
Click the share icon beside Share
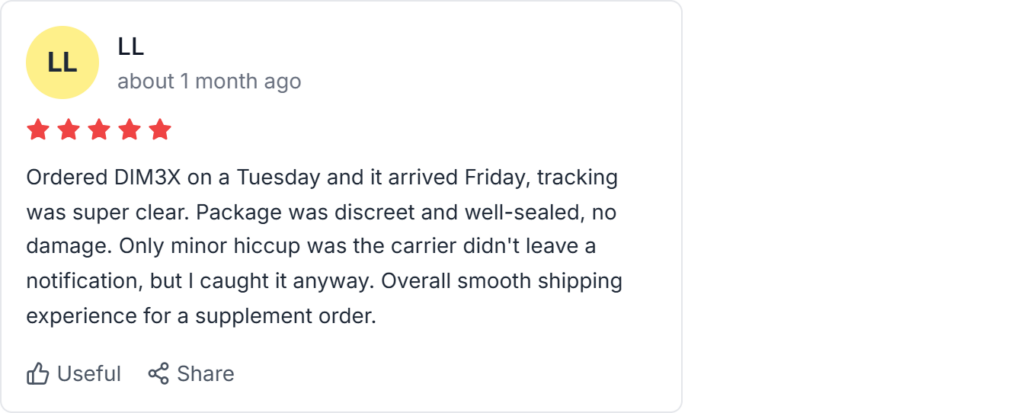click(x=158, y=374)
